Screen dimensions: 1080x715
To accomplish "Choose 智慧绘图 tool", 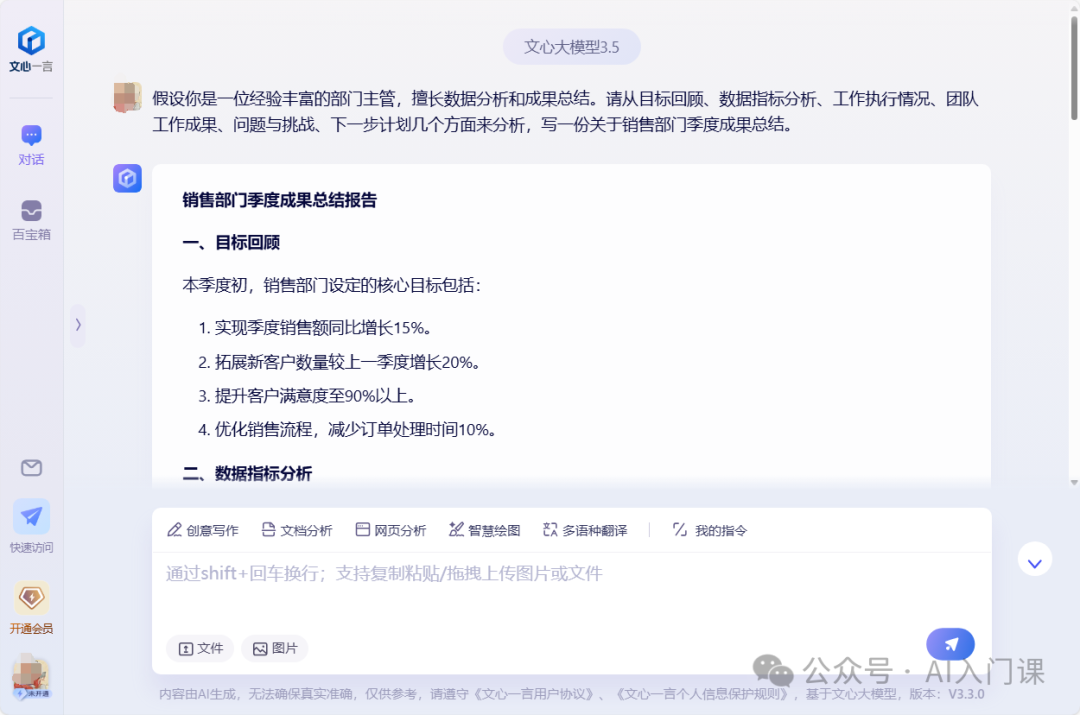I will pos(484,530).
